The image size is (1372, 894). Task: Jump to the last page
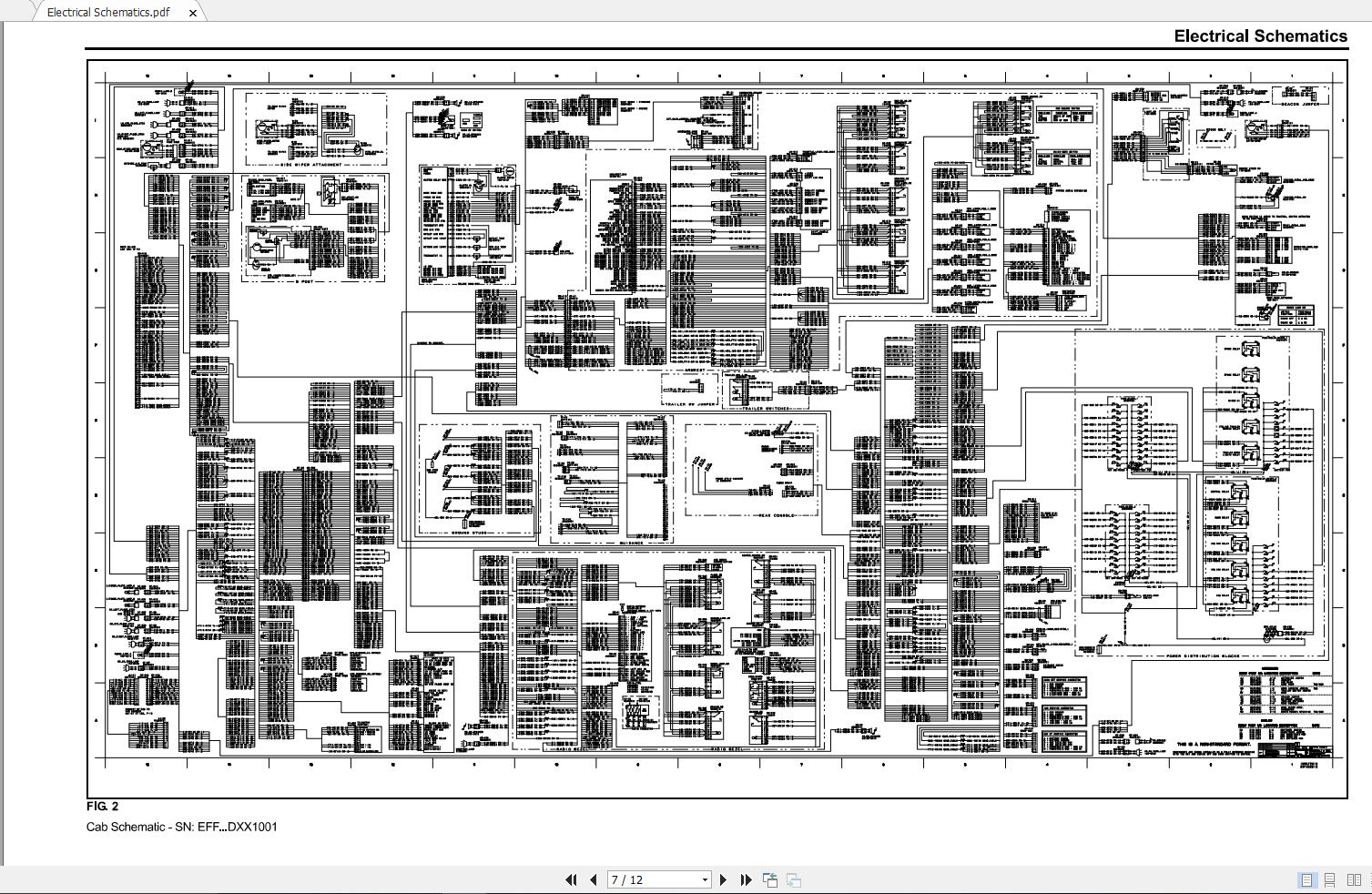[x=746, y=879]
